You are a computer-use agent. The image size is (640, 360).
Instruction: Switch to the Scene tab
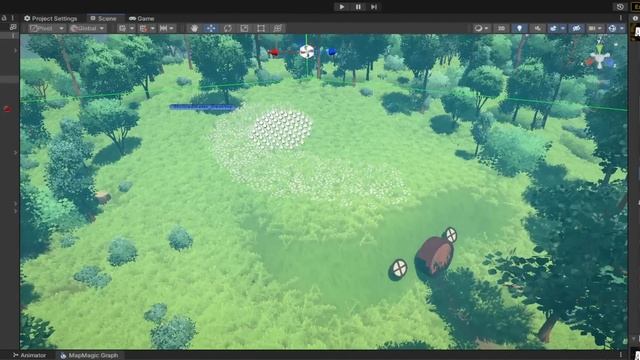pos(103,18)
